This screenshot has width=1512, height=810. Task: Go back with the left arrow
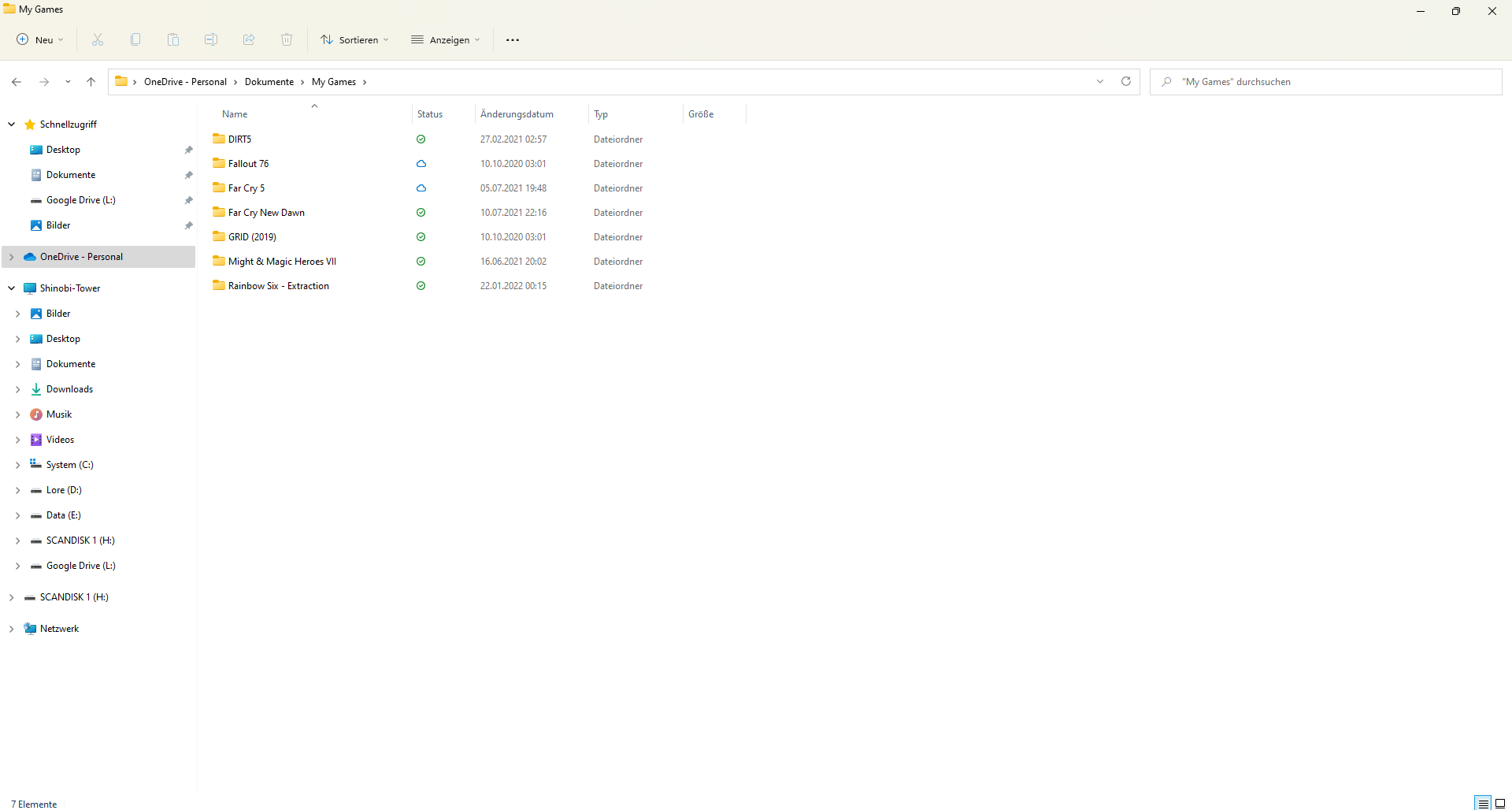point(17,82)
